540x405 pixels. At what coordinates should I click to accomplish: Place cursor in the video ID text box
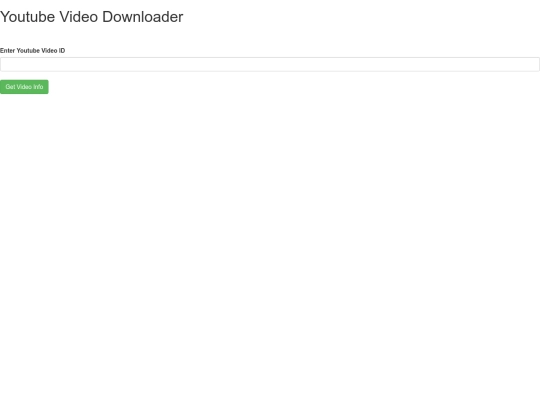(270, 64)
